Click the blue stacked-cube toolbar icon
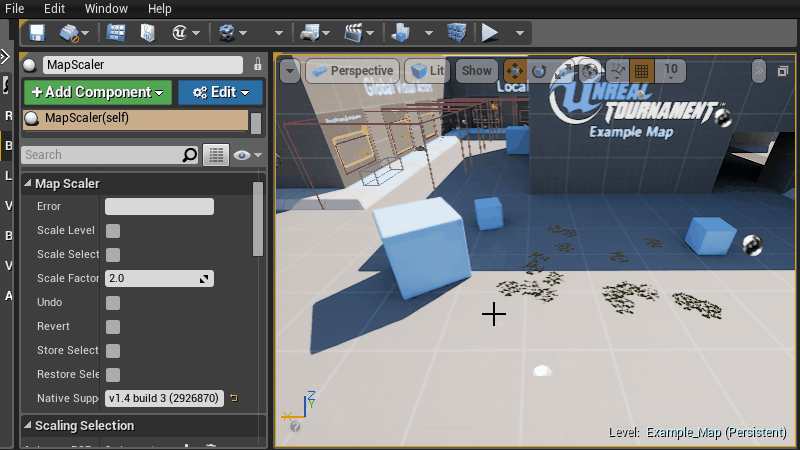 point(457,33)
